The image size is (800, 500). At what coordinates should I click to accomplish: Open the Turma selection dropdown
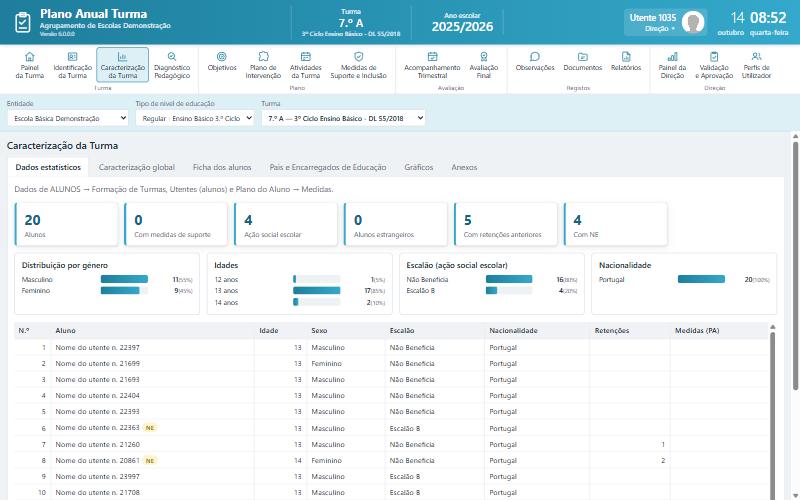click(x=343, y=118)
